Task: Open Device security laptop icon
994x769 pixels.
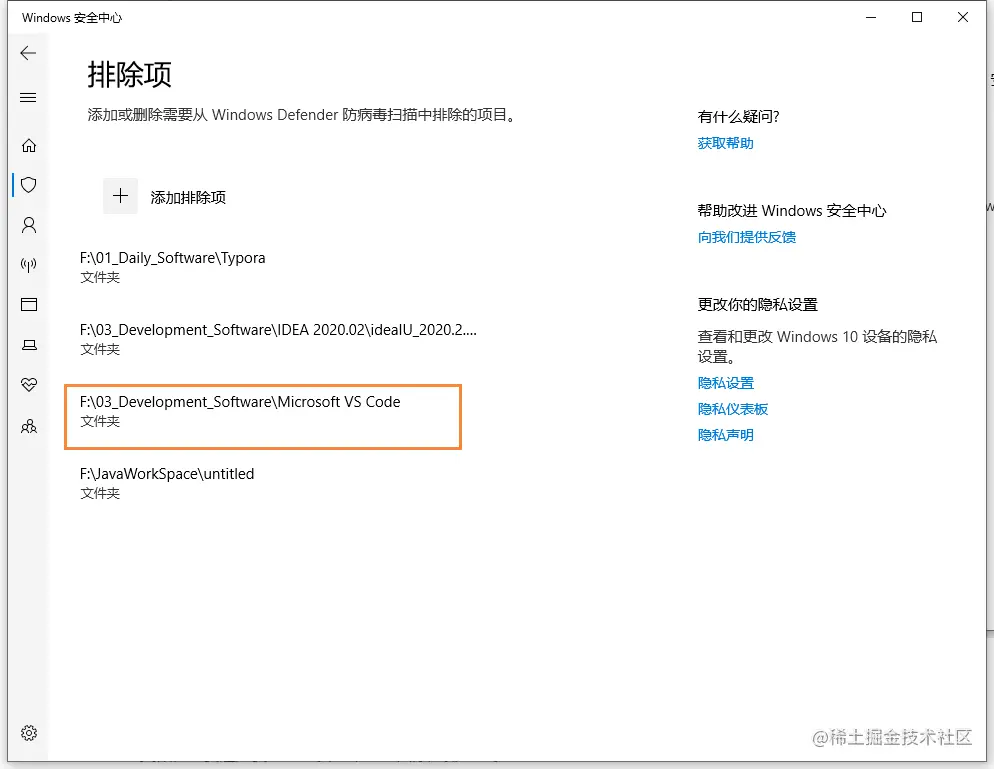Action: [x=29, y=345]
